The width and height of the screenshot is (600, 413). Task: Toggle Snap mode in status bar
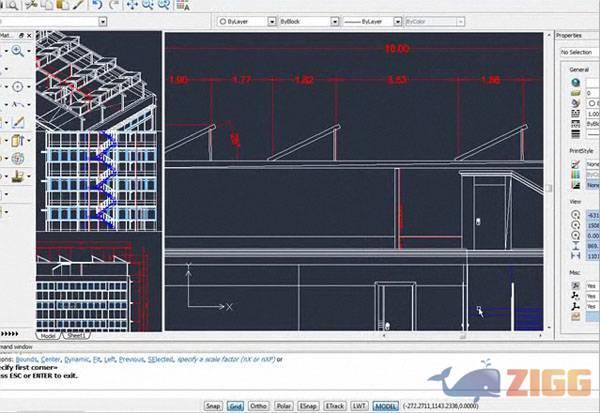click(213, 406)
